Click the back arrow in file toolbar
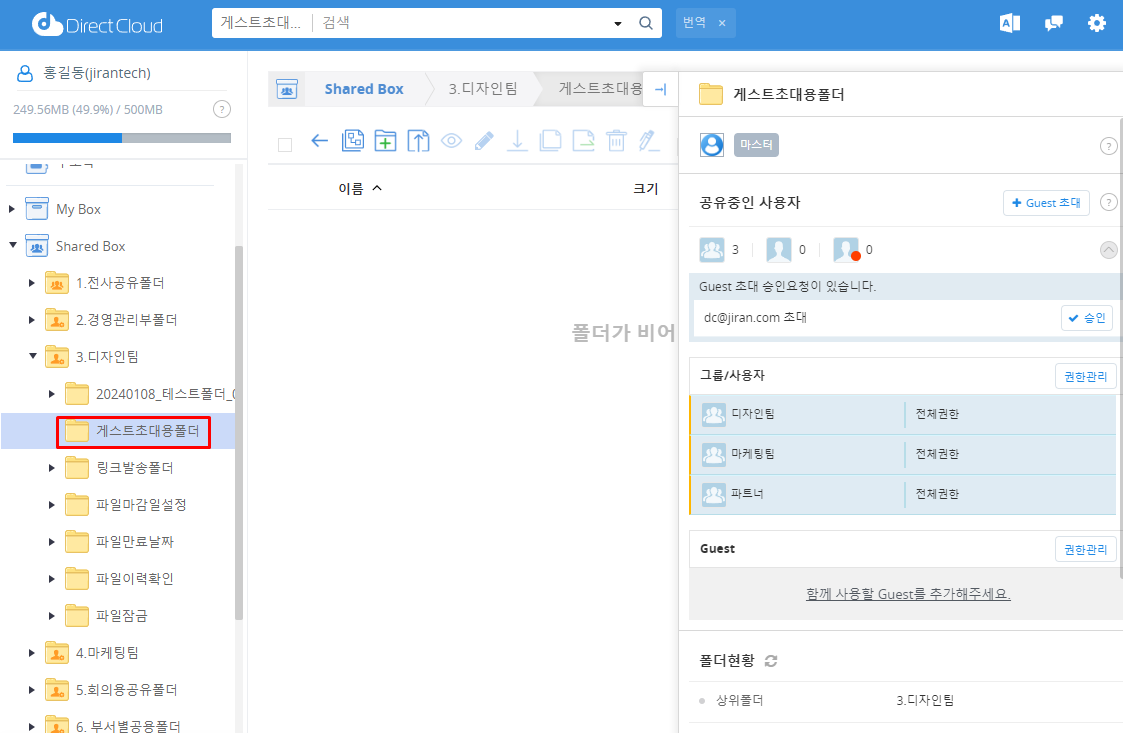 pos(320,141)
